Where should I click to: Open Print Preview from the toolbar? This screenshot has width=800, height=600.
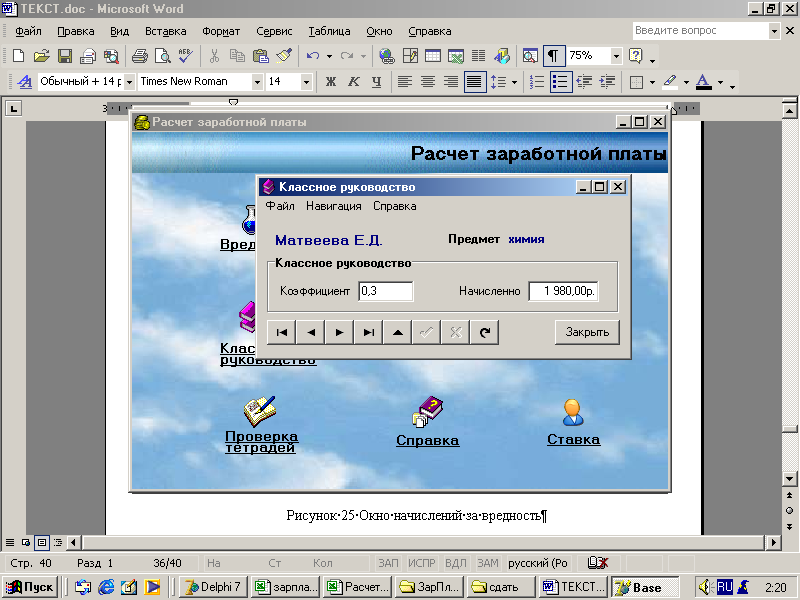pos(163,56)
